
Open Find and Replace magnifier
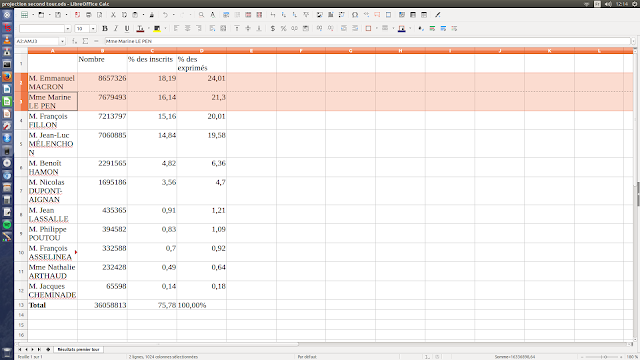201,15
